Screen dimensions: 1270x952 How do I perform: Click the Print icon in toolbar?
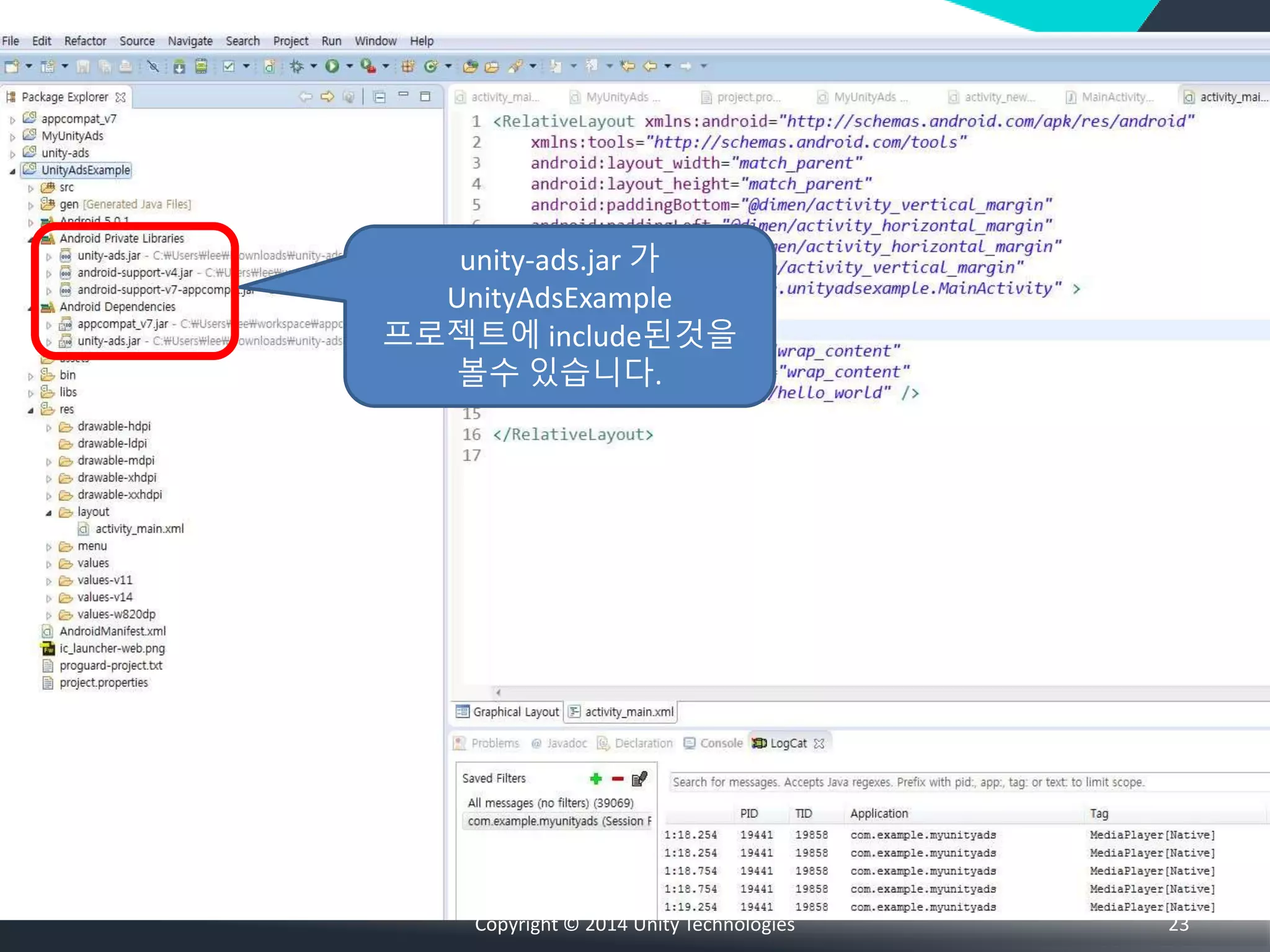125,66
